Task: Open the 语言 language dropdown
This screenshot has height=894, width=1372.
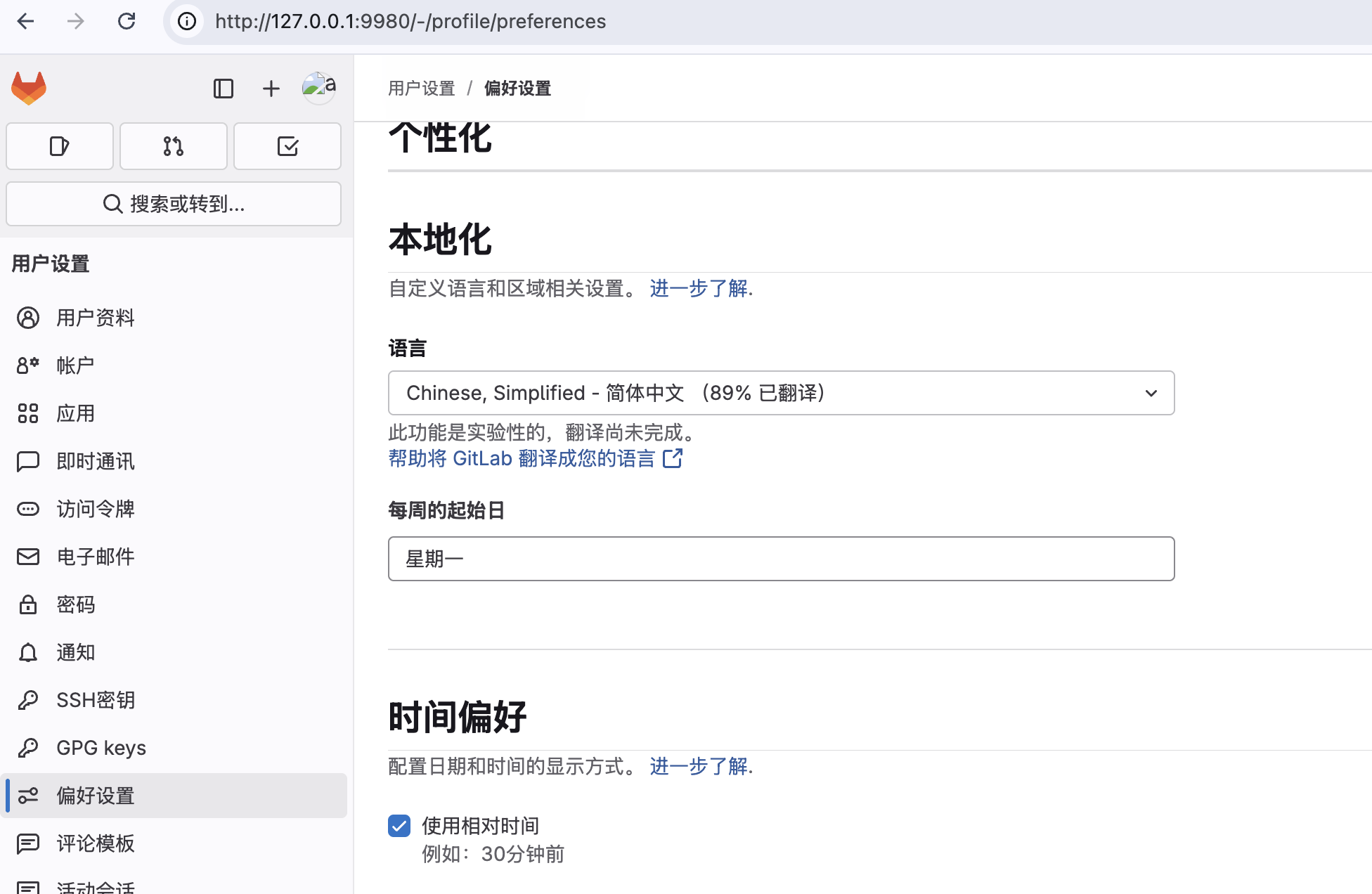Action: tap(781, 393)
